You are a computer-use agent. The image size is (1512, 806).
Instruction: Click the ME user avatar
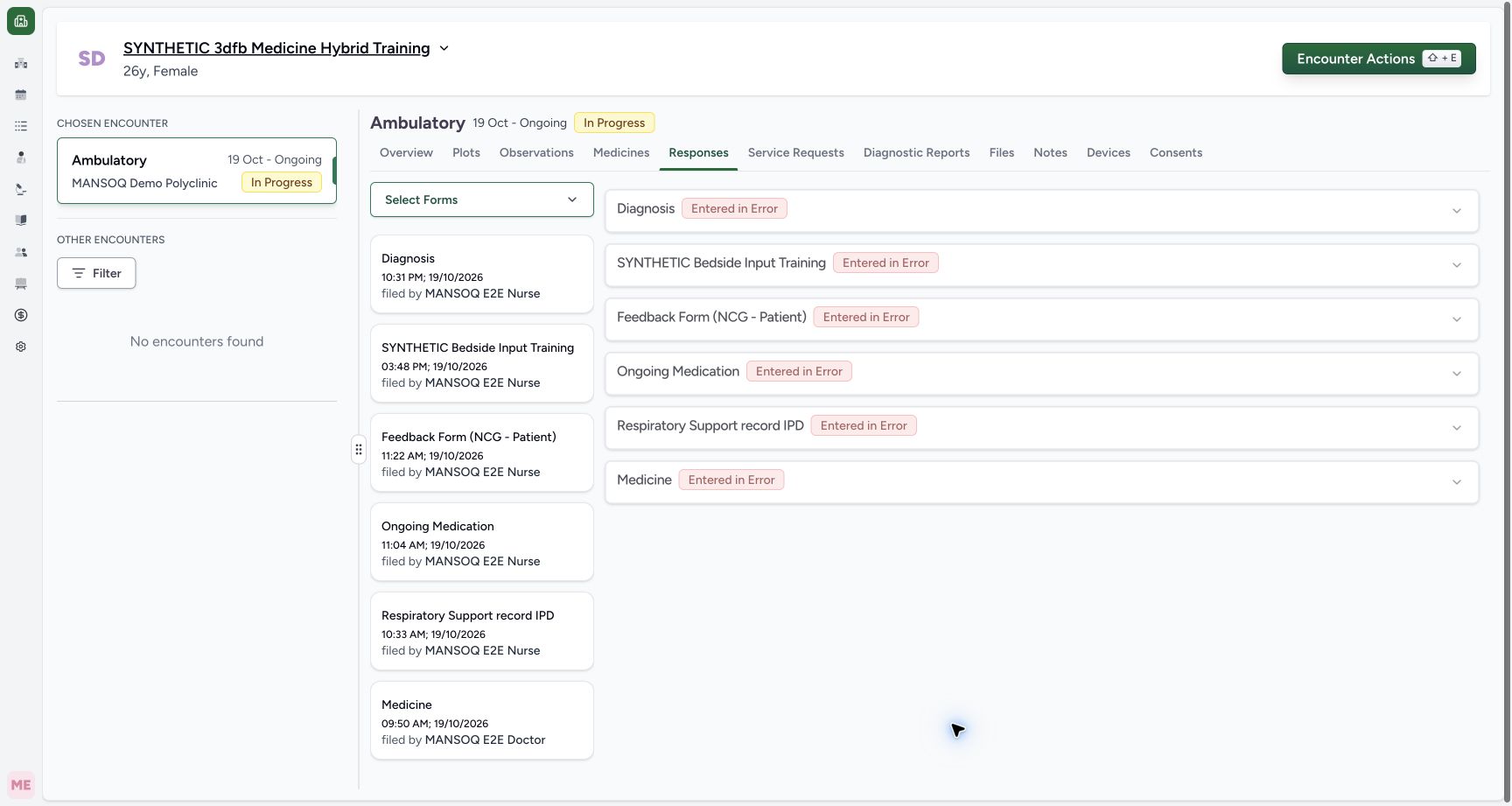(x=21, y=785)
